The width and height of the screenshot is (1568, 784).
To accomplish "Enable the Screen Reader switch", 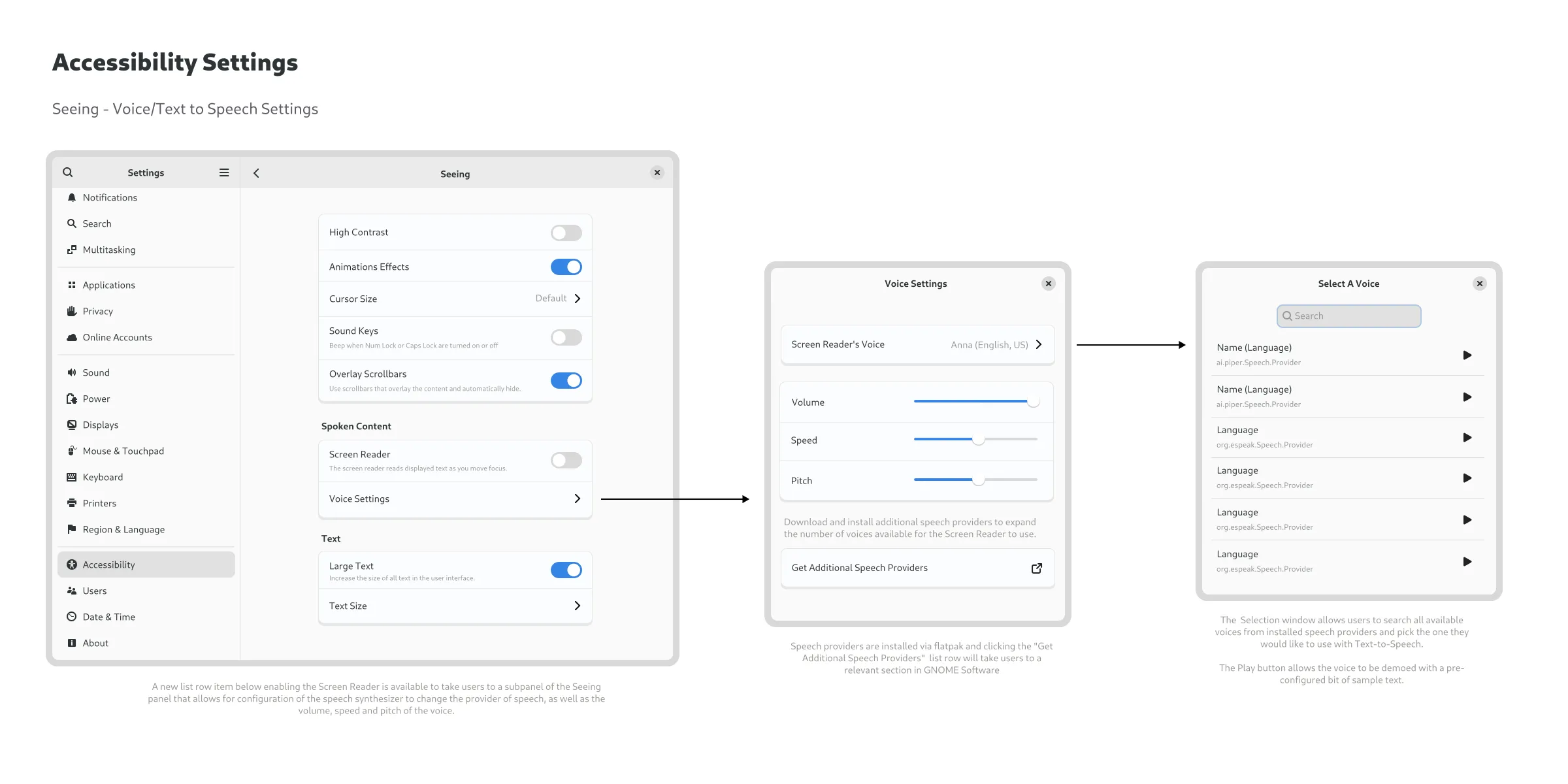I will pos(566,460).
